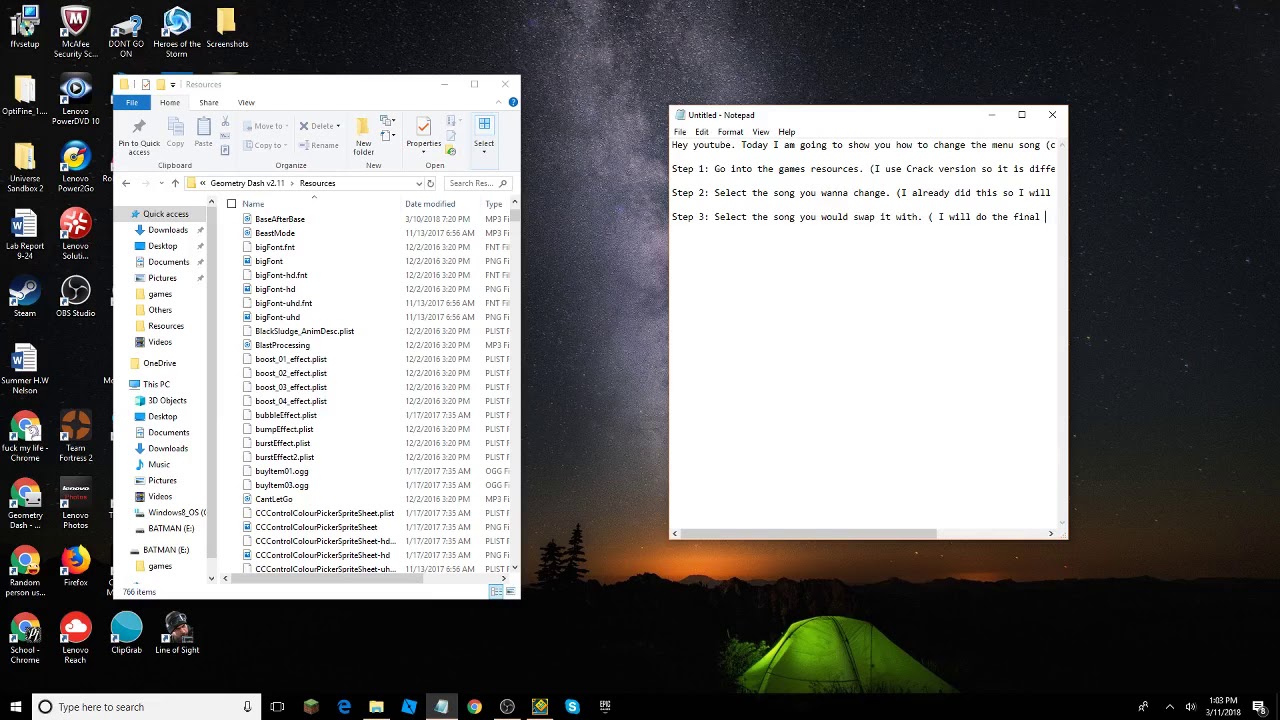Open the File tab in Explorer
This screenshot has width=1280, height=720.
click(132, 102)
